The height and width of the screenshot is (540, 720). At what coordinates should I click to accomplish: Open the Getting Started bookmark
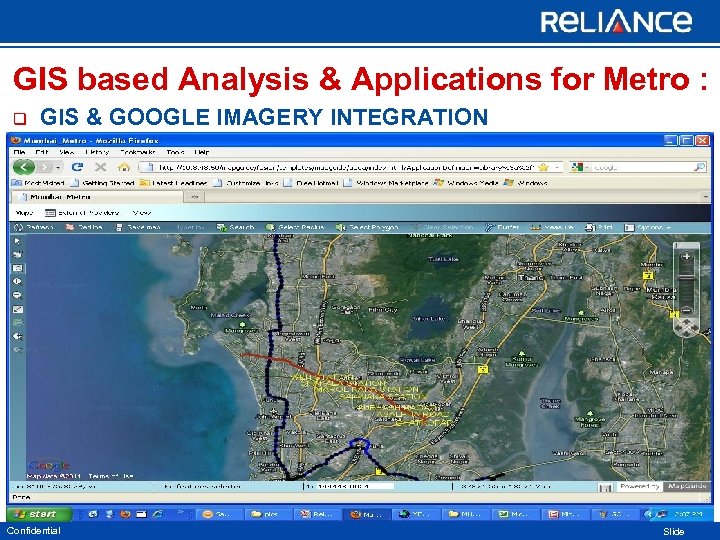click(x=103, y=183)
